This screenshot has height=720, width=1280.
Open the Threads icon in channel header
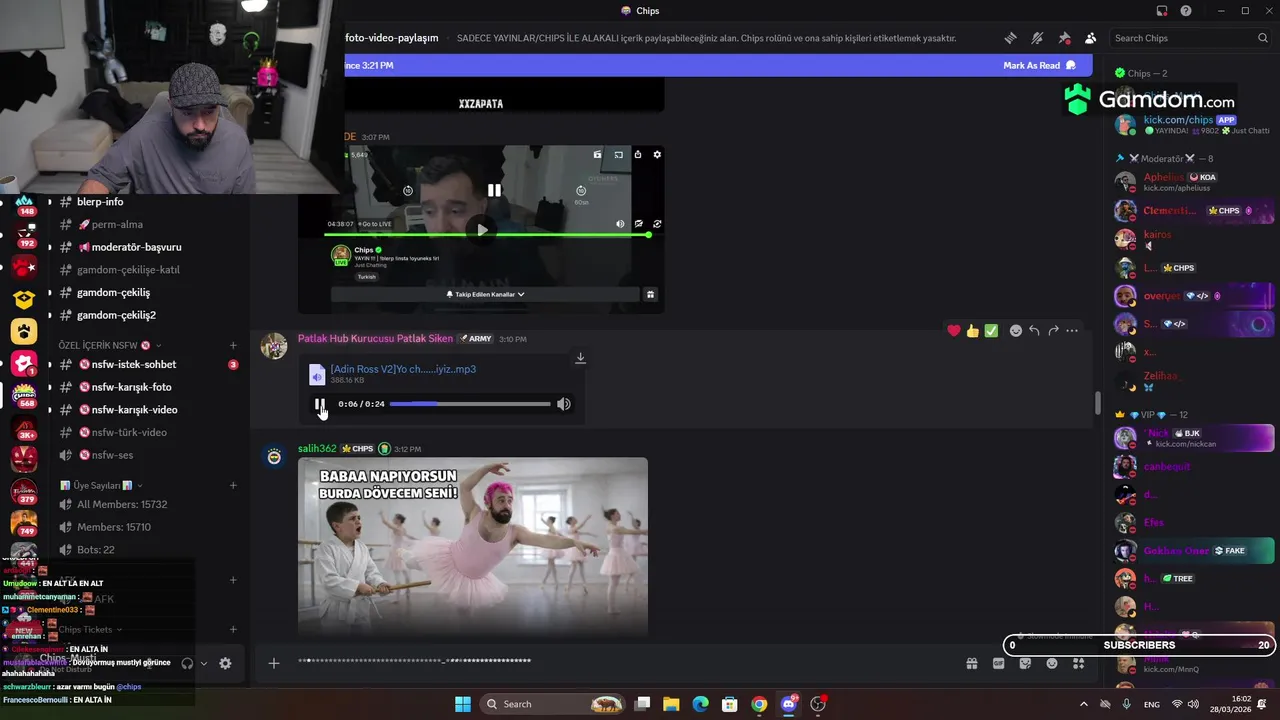tap(1011, 38)
